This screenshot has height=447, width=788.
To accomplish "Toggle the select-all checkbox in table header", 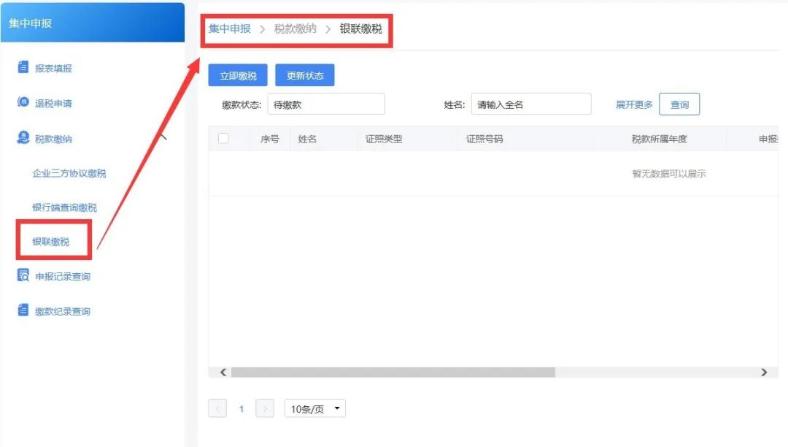I will pyautogui.click(x=224, y=138).
